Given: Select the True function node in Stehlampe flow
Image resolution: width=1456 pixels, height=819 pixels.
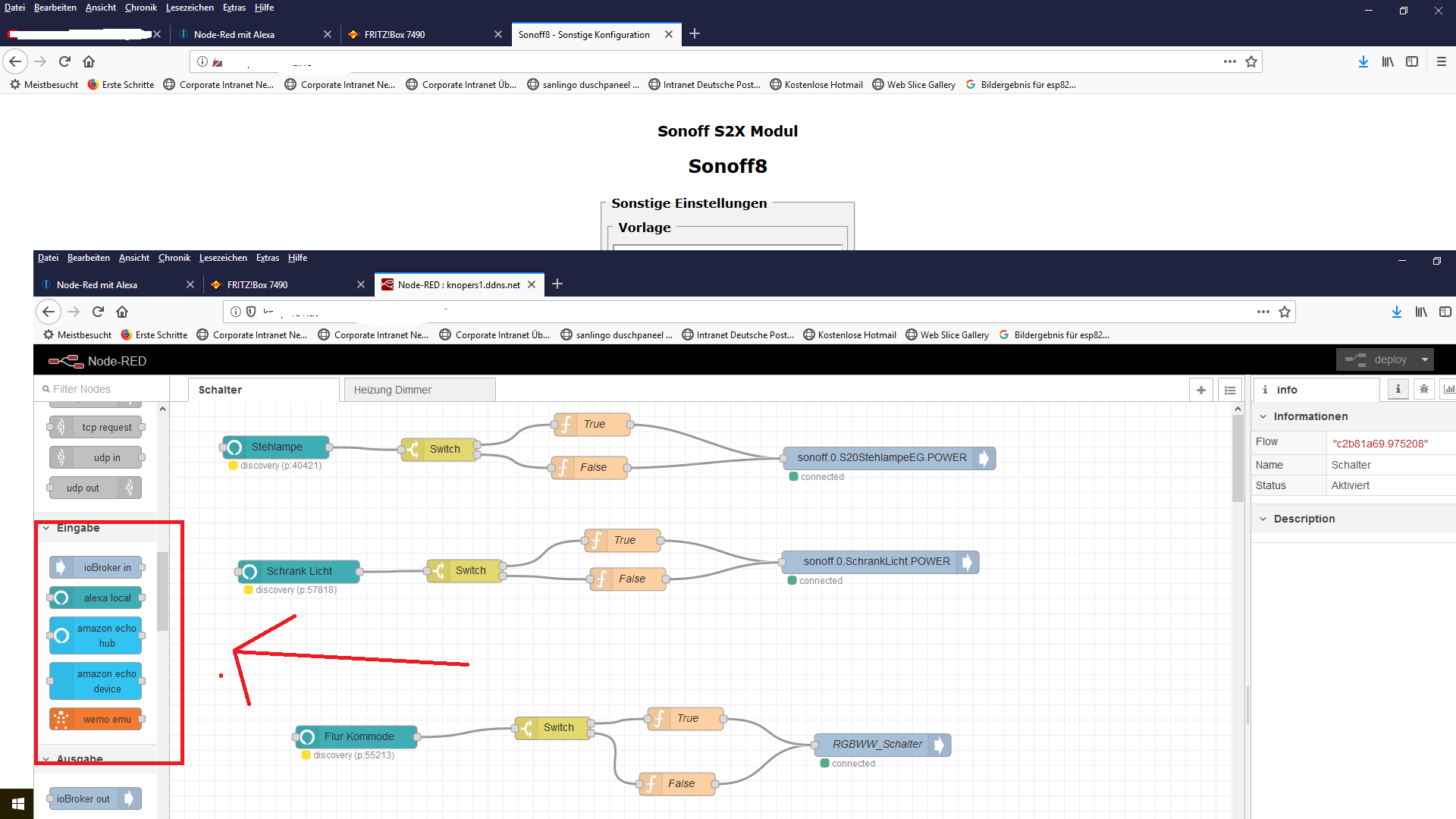Looking at the screenshot, I should pyautogui.click(x=592, y=424).
